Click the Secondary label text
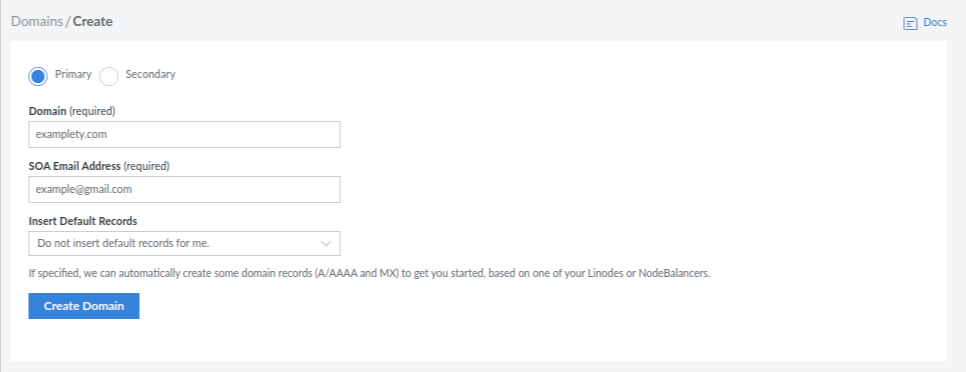 click(150, 75)
